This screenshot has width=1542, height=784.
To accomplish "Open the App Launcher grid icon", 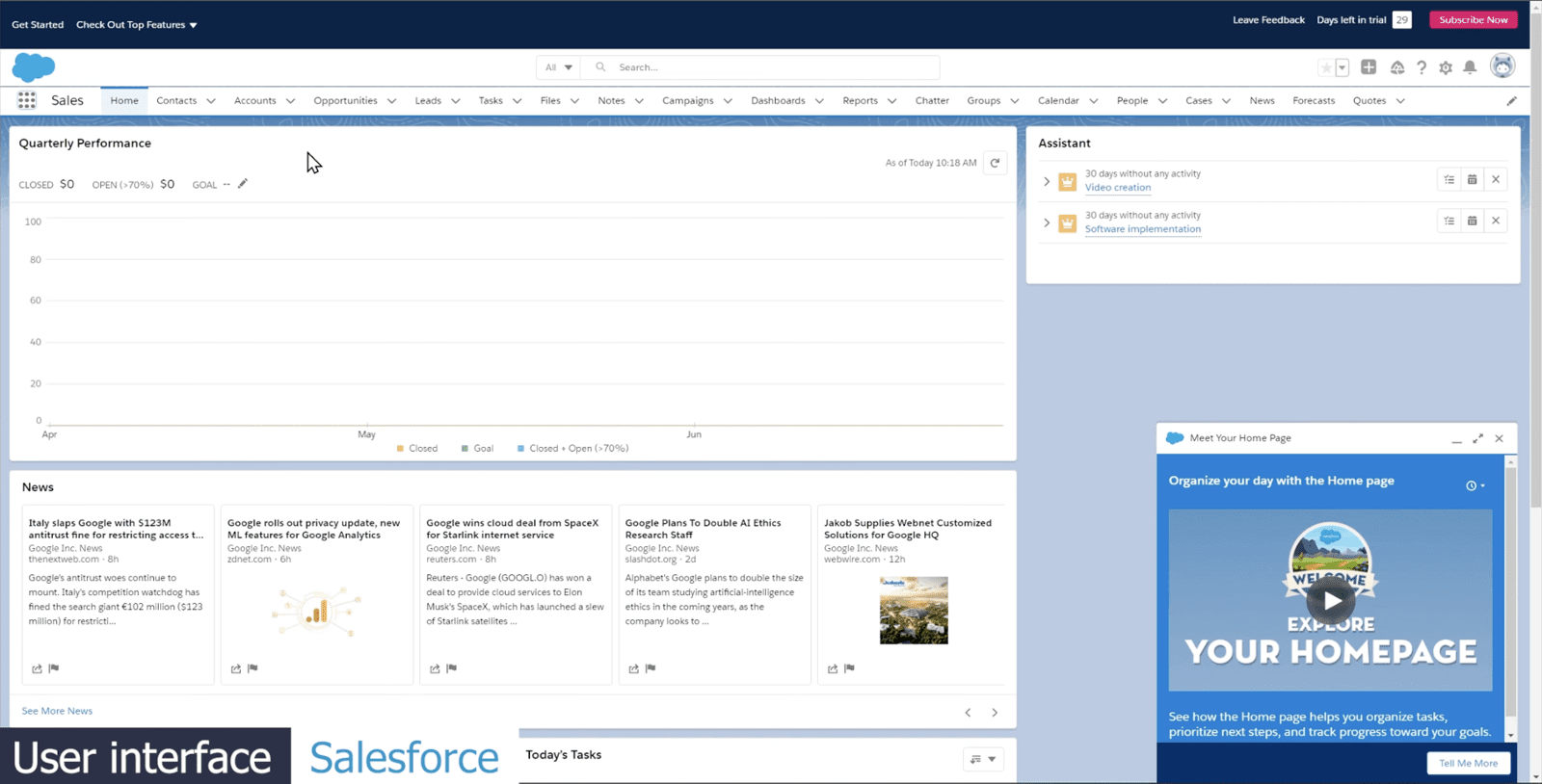I will click(x=27, y=100).
